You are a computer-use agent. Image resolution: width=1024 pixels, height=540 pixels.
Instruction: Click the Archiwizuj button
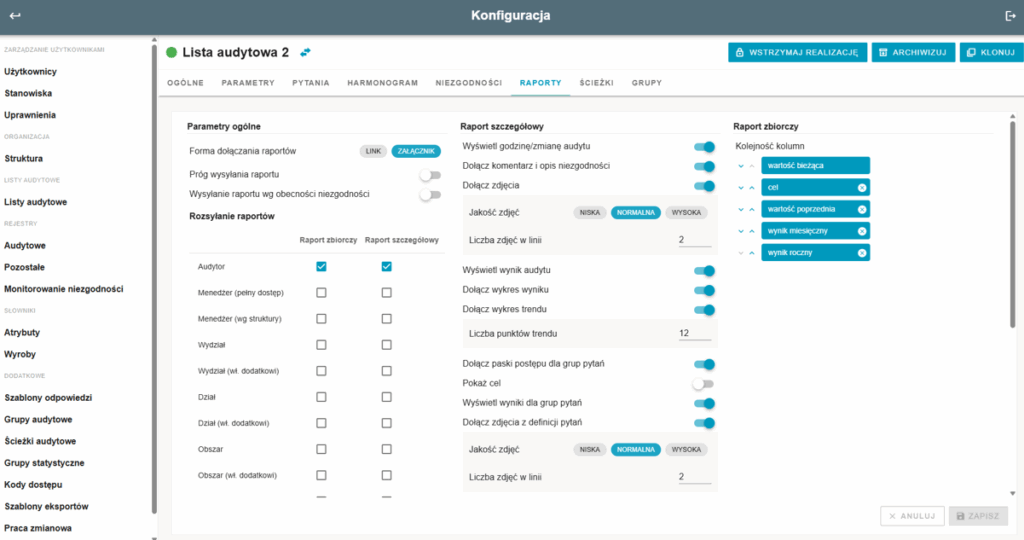tap(911, 52)
